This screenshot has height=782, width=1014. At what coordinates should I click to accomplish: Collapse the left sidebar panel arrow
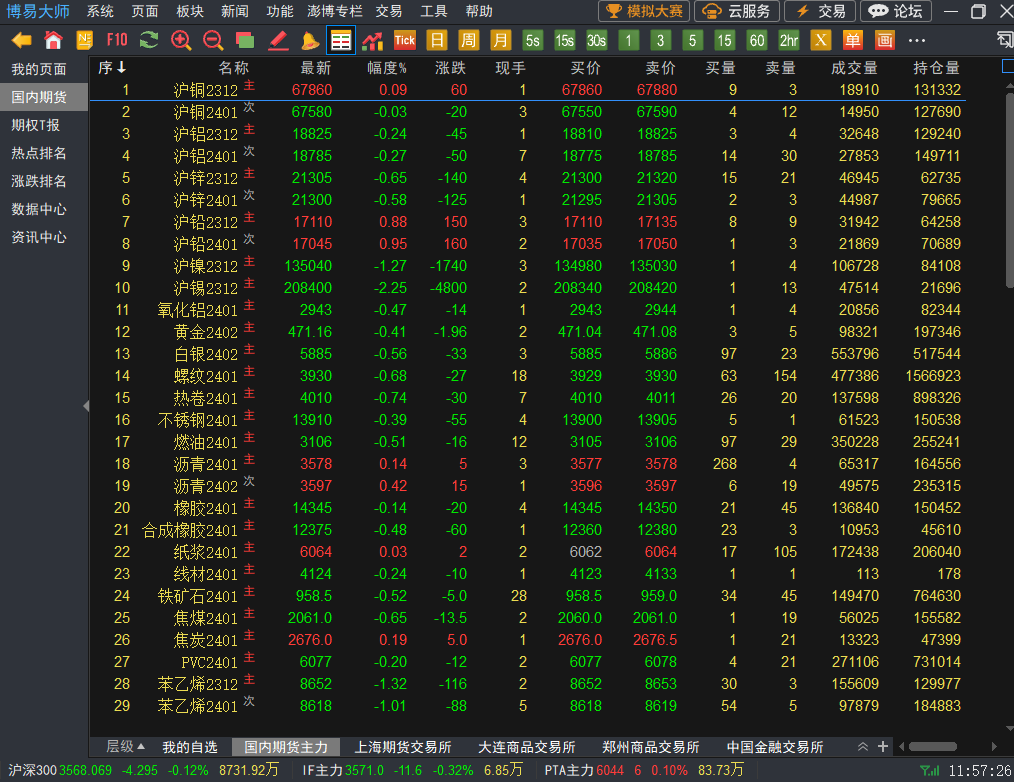pos(86,405)
